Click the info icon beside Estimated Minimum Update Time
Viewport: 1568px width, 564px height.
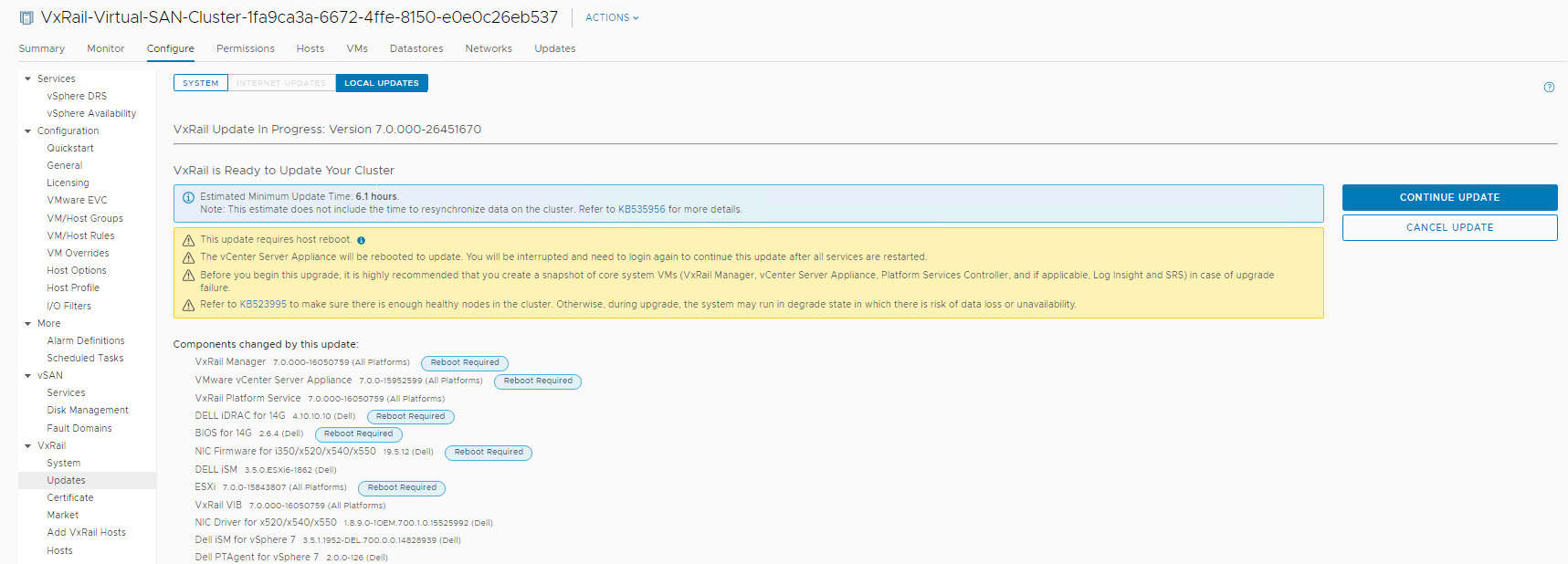pos(188,197)
